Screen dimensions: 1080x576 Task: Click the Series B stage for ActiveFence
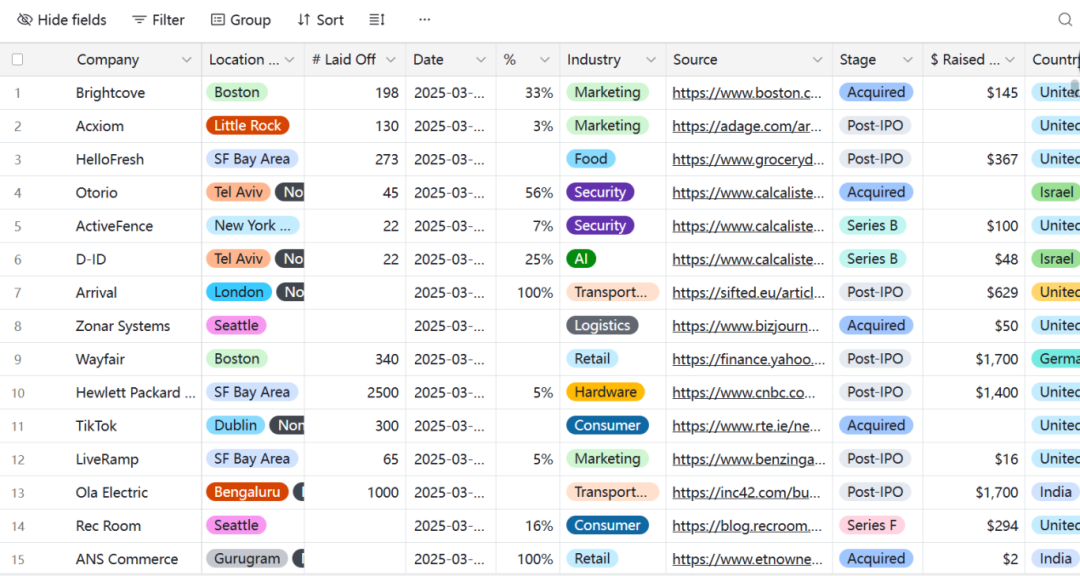(872, 225)
